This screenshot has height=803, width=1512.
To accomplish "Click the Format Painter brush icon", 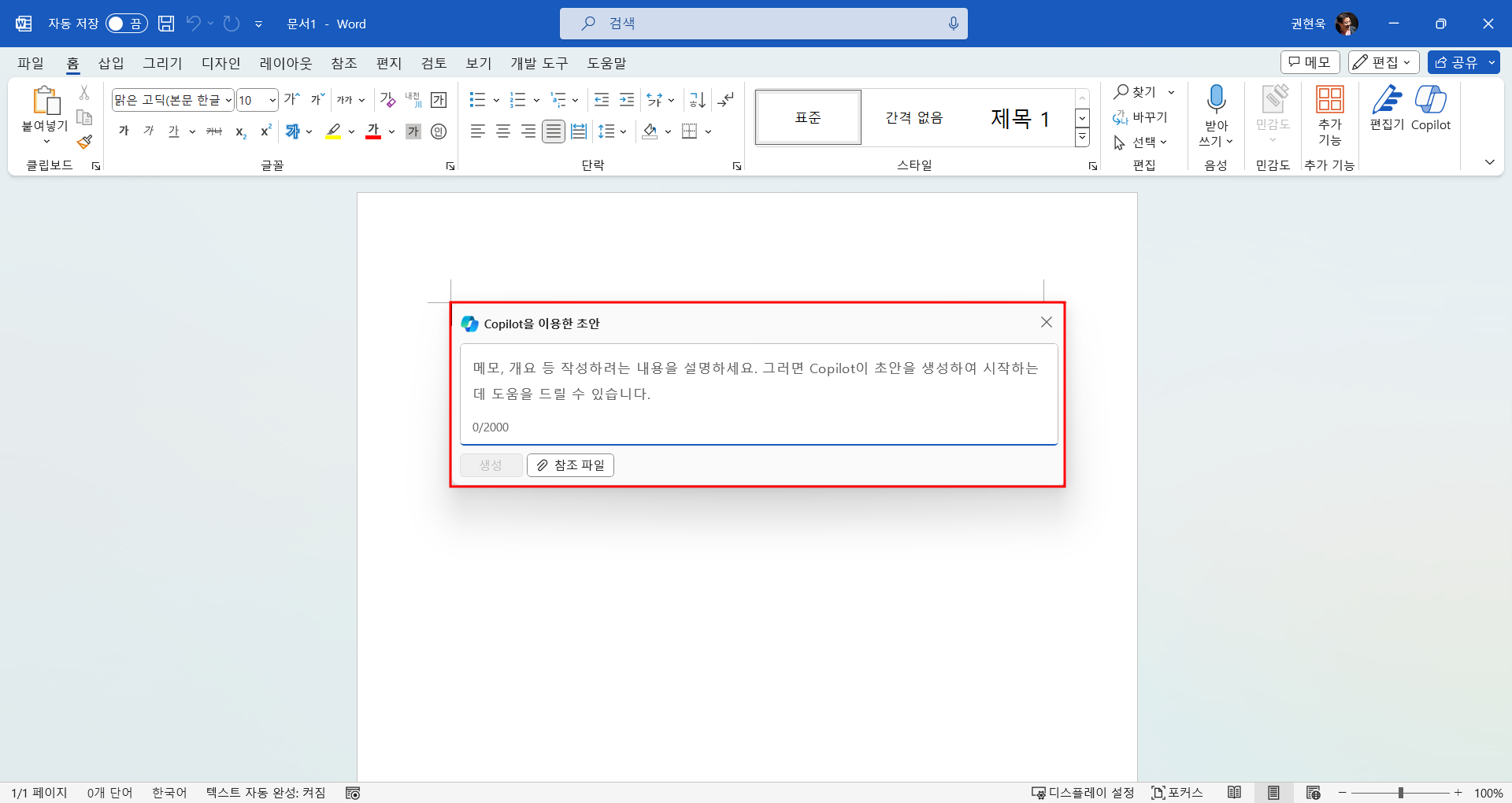I will [84, 142].
